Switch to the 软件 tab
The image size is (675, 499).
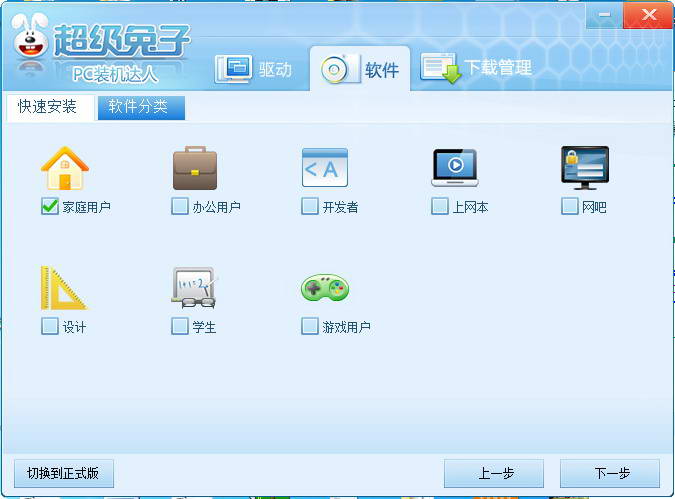pos(360,69)
